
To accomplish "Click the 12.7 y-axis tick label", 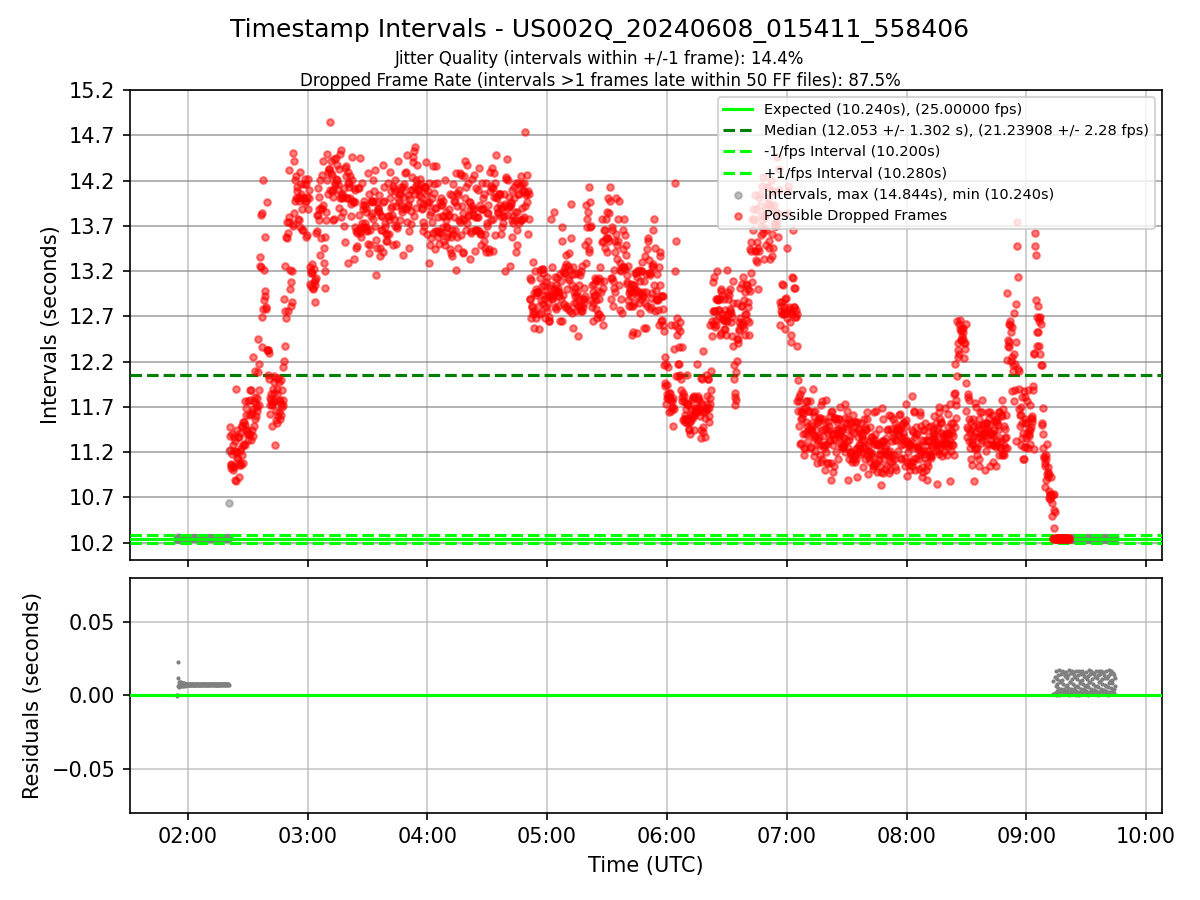I will tap(94, 317).
